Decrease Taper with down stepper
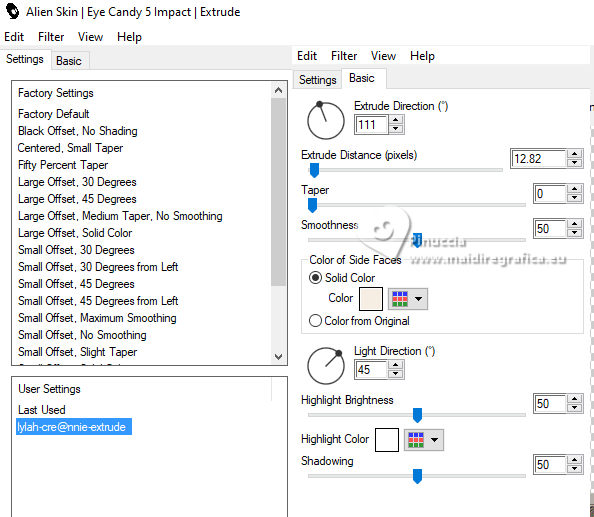Viewport: 594px width, 517px height. (575, 198)
